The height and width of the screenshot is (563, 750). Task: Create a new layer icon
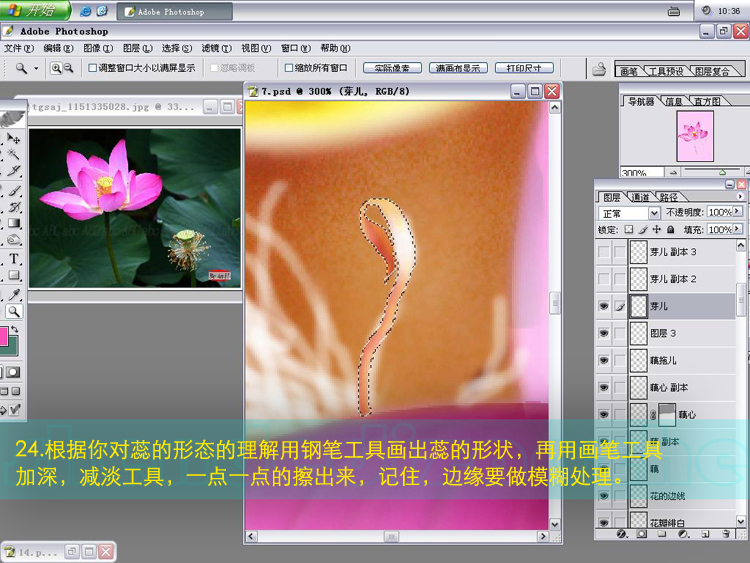pos(705,534)
